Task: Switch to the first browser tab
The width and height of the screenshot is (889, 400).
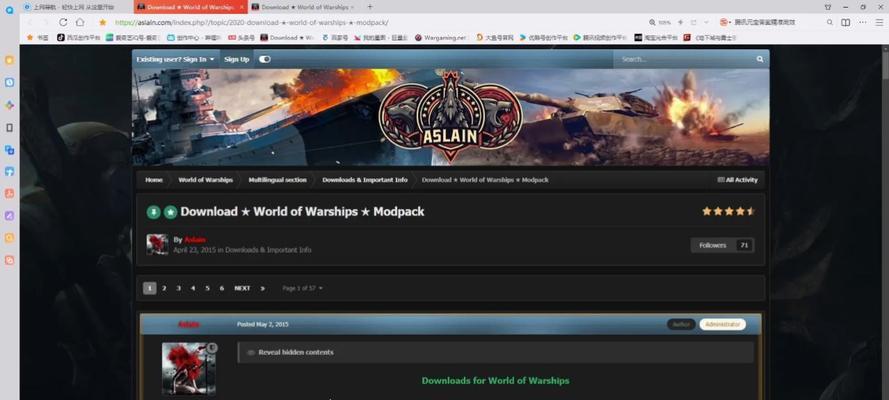Action: [76, 7]
